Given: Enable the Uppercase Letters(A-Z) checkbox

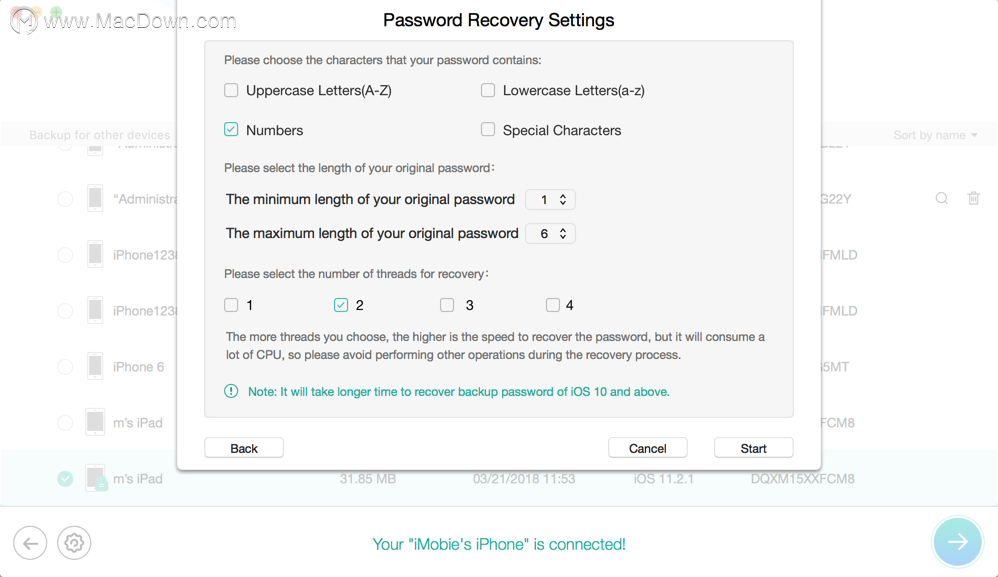Looking at the screenshot, I should click(x=231, y=90).
